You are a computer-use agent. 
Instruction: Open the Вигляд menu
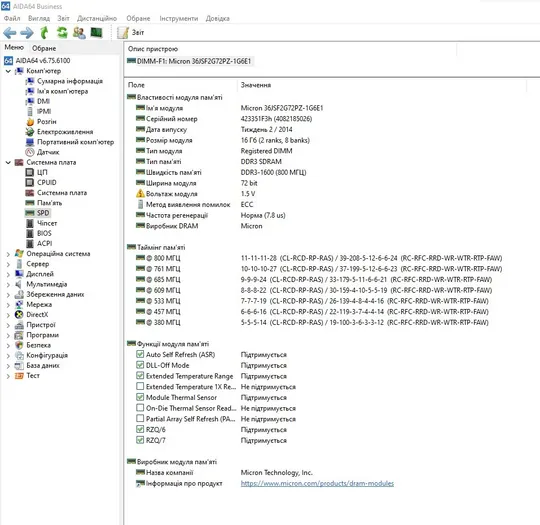click(x=39, y=18)
